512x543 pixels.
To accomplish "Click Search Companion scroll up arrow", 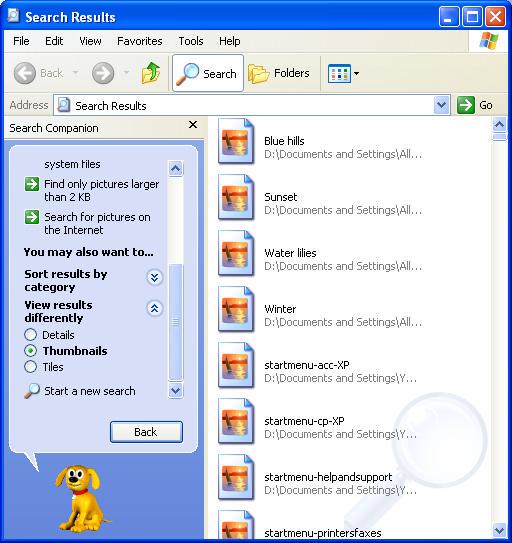I will tap(176, 169).
